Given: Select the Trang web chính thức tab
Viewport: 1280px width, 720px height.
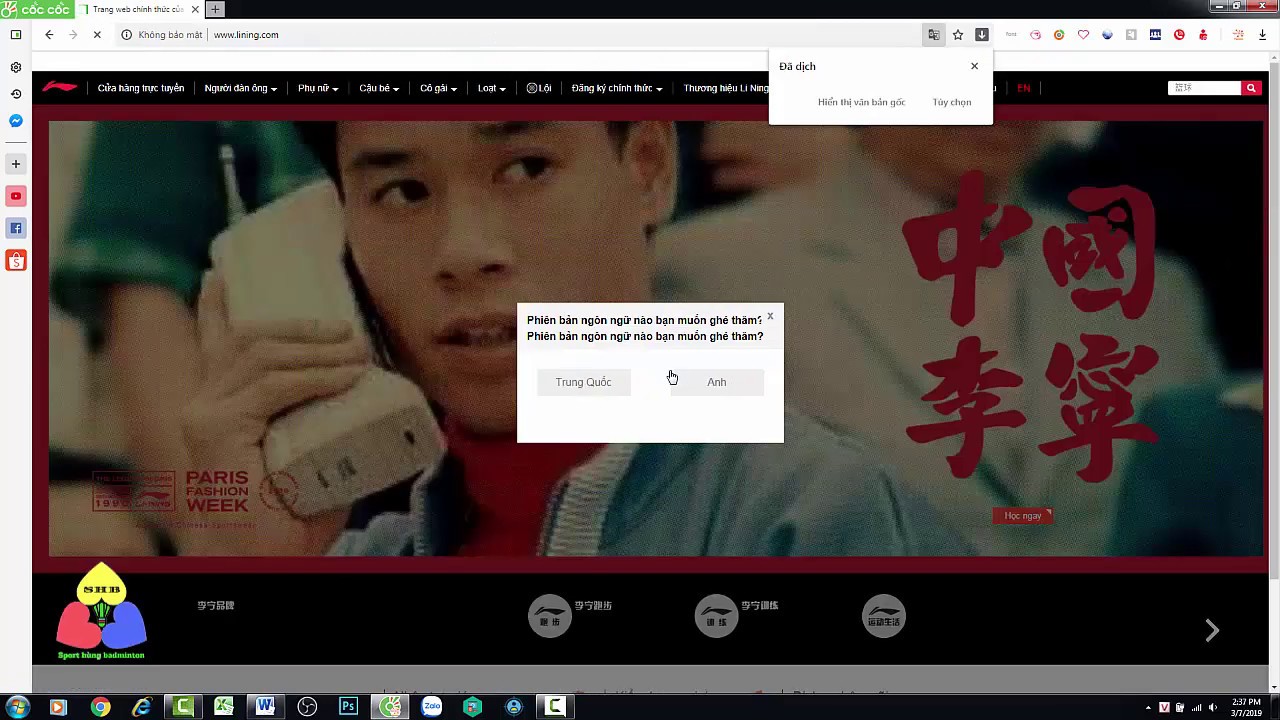Looking at the screenshot, I should pos(138,9).
